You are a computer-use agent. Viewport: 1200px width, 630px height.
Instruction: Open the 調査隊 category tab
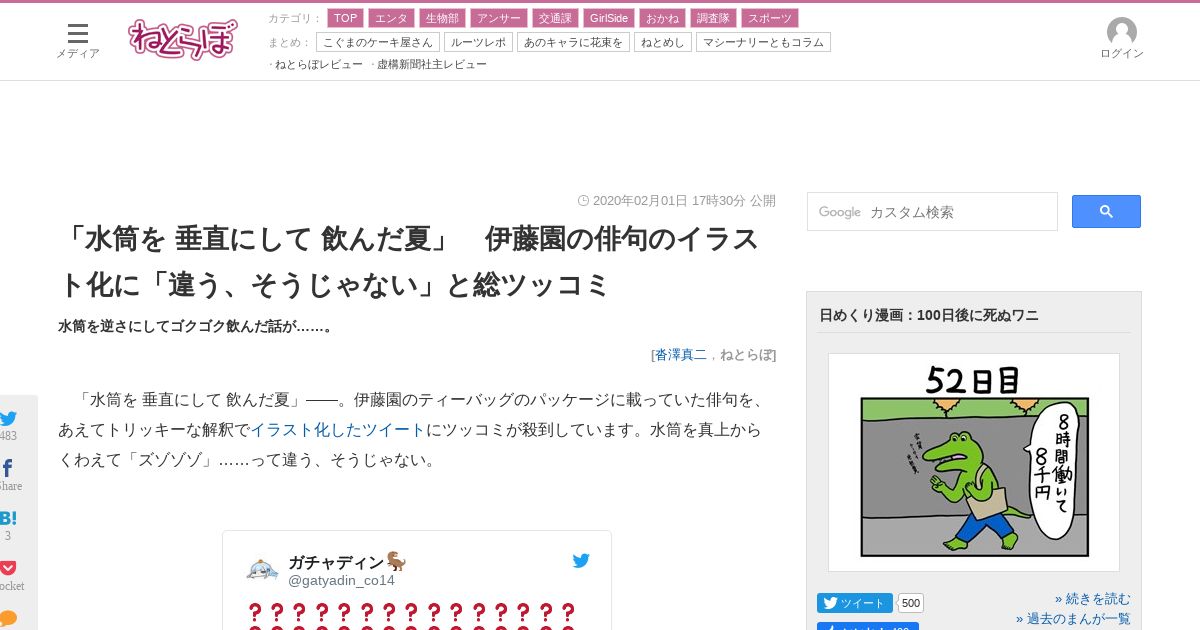[713, 18]
